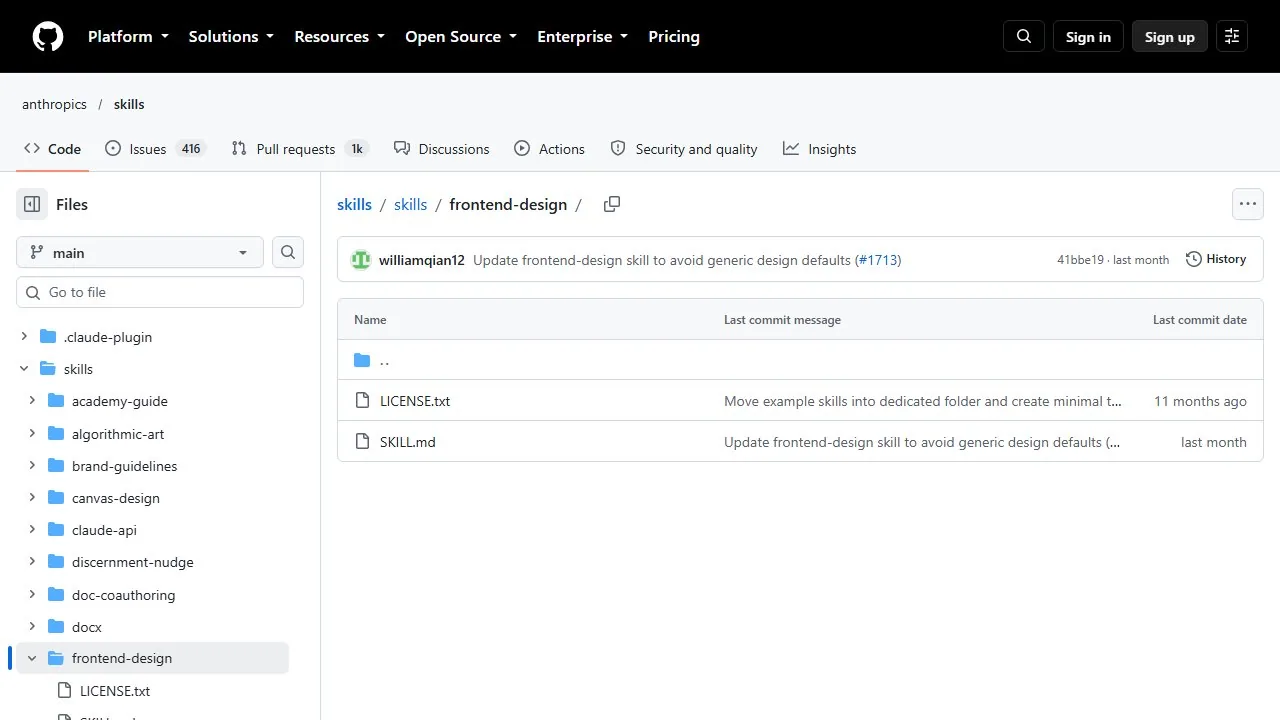Open the Security and quality tab
Viewport: 1280px width, 720px height.
click(x=684, y=149)
